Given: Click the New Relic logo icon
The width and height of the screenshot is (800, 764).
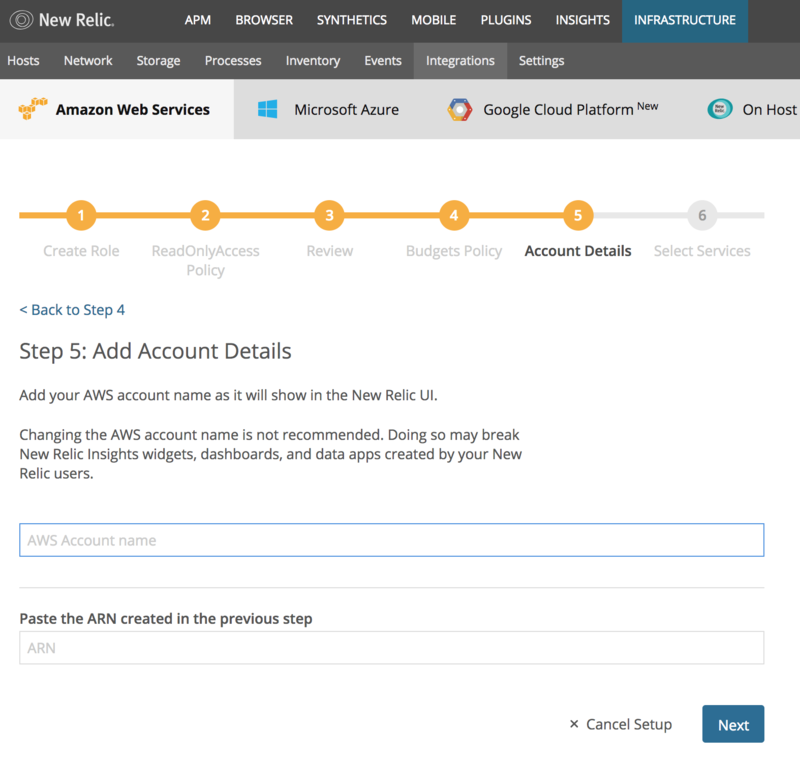Looking at the screenshot, I should (x=21, y=20).
